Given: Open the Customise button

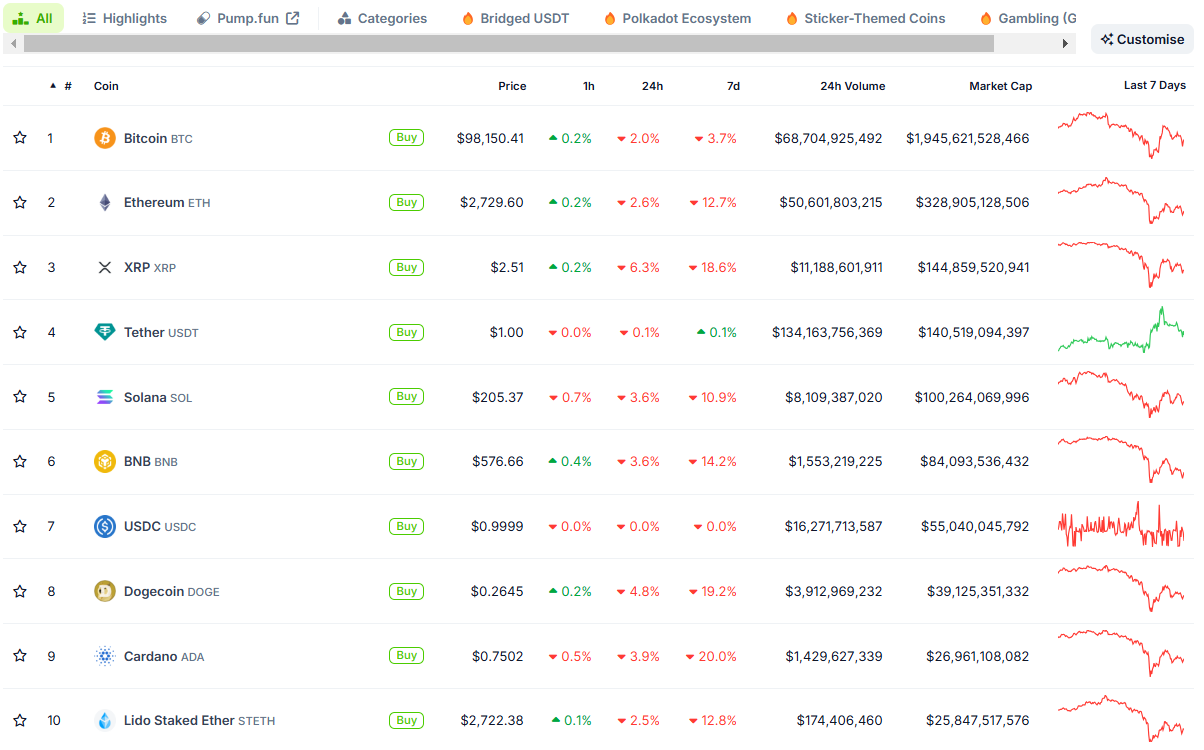Looking at the screenshot, I should pos(1142,39).
